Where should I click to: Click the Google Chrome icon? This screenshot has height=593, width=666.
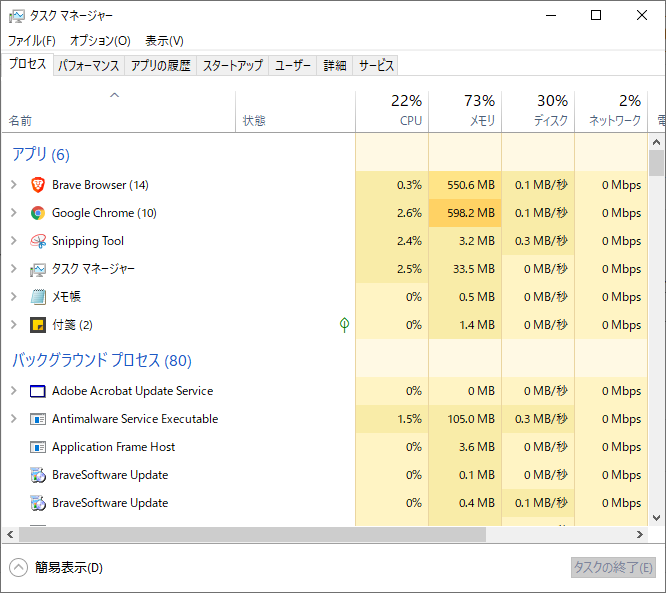click(x=38, y=213)
